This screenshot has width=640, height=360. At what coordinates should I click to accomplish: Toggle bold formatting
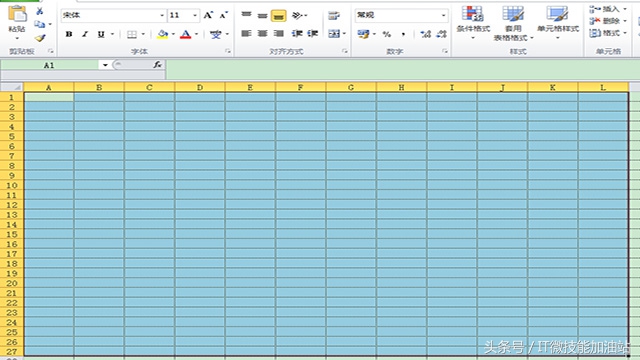pyautogui.click(x=69, y=34)
